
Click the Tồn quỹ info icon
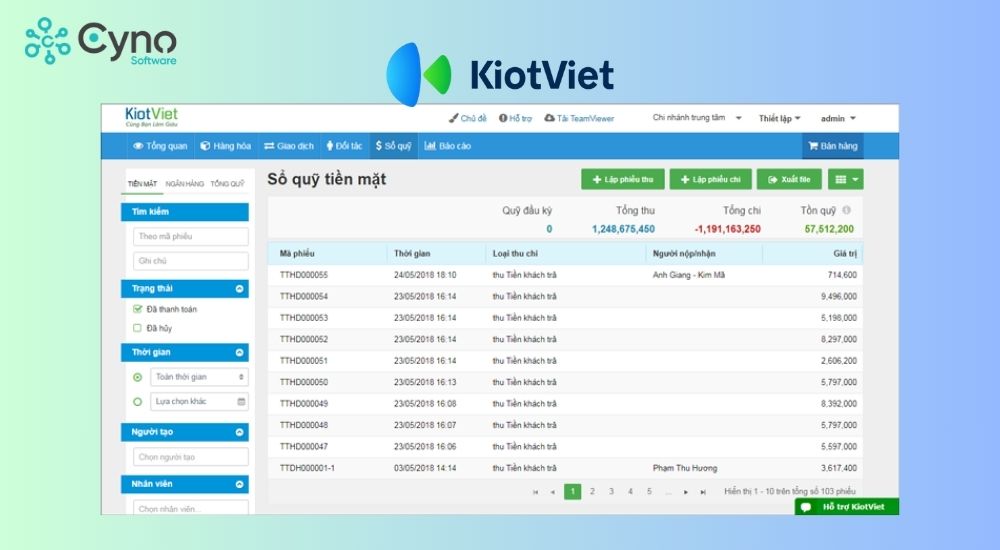pos(846,210)
